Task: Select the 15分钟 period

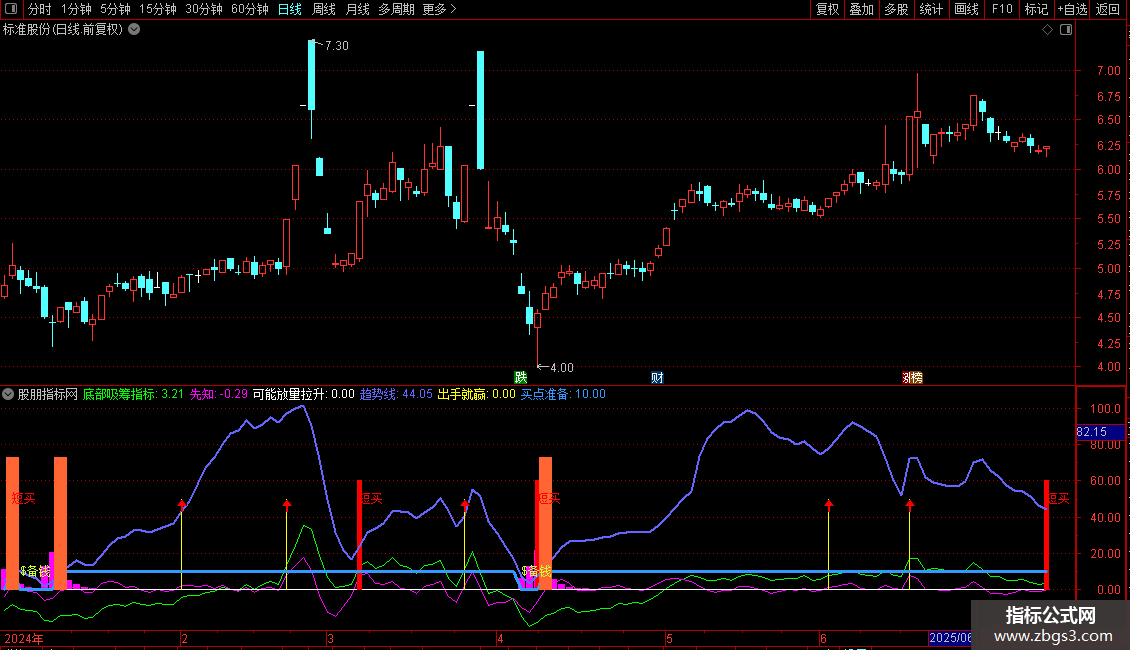Action: click(x=158, y=9)
